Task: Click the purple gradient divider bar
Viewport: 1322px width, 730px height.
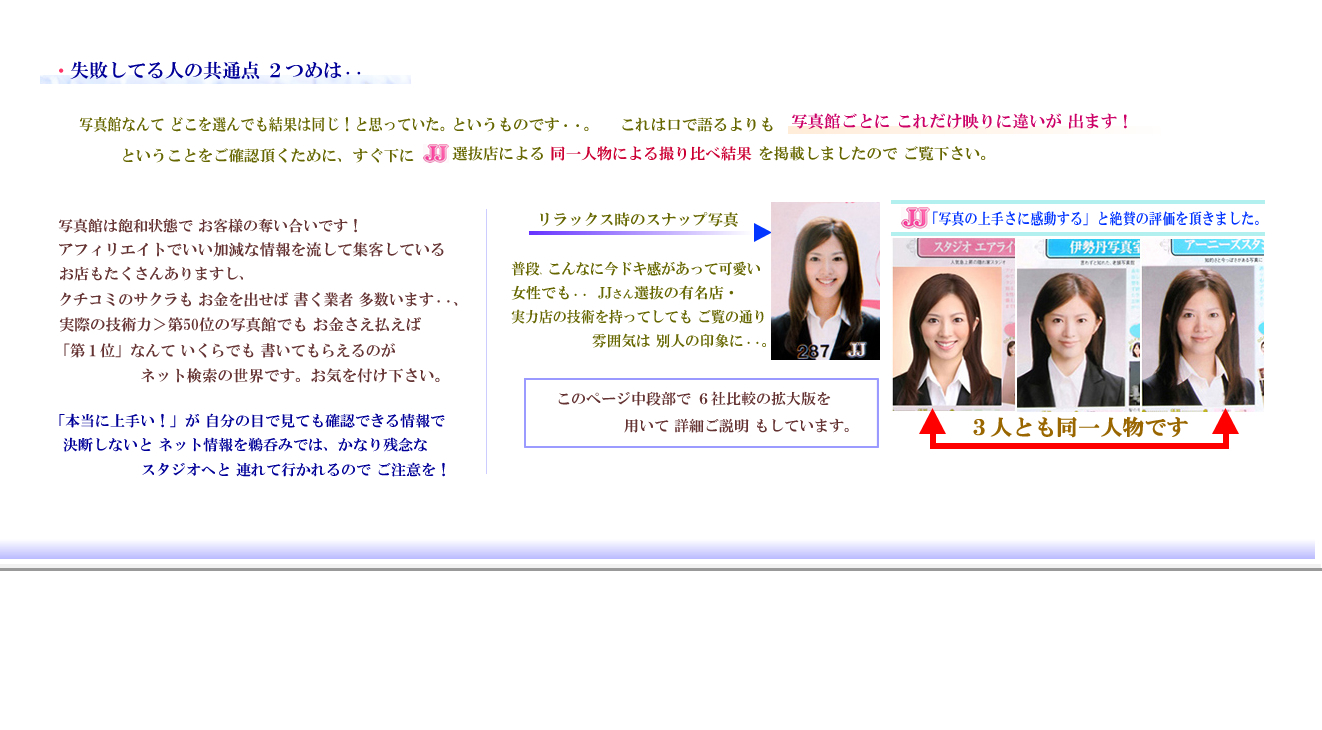Action: pos(657,549)
